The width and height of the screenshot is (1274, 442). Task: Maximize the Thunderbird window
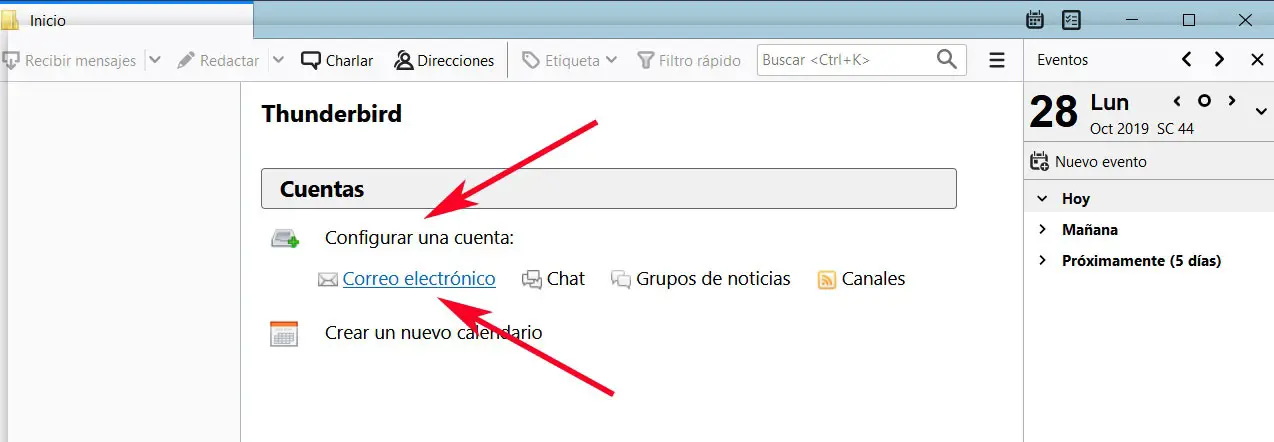point(1189,20)
